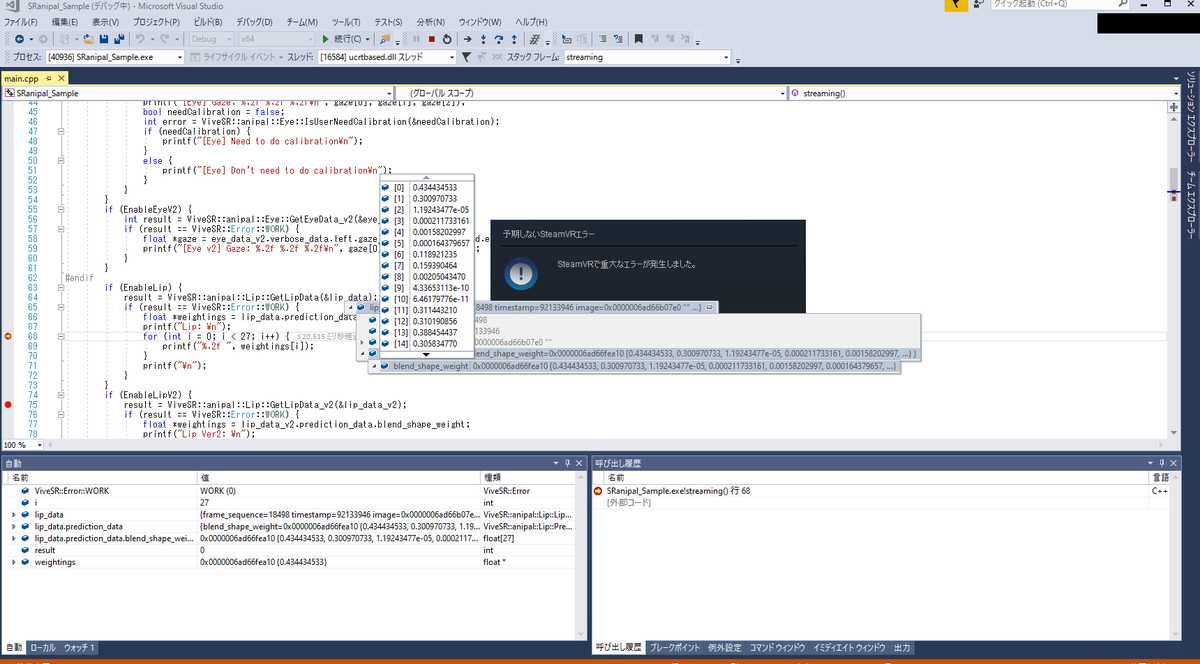Viewport: 1200px width, 664px height.
Task: Close the 自動 panel
Action: point(580,463)
